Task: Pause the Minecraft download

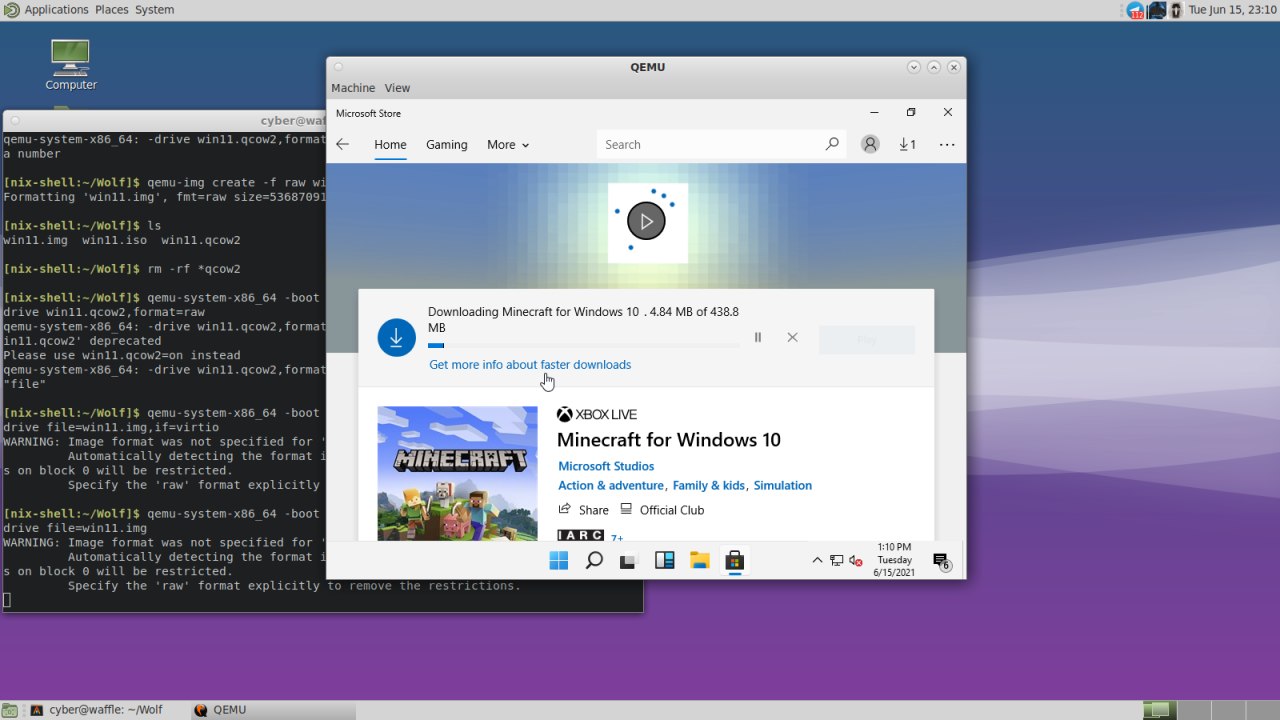Action: point(757,337)
